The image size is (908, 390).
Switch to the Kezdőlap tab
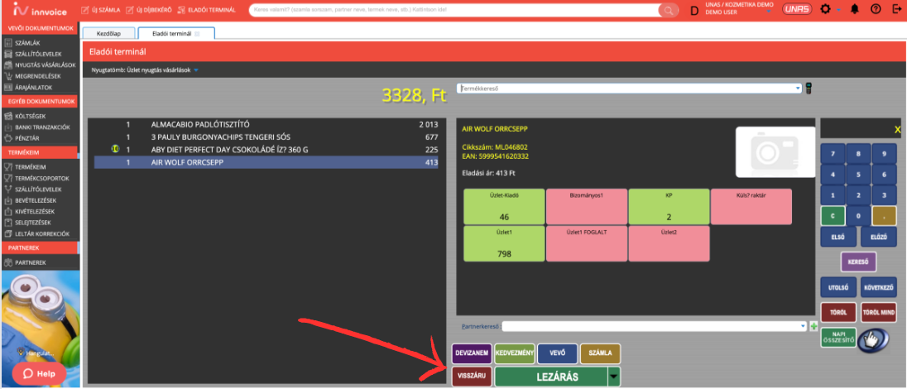click(x=109, y=34)
